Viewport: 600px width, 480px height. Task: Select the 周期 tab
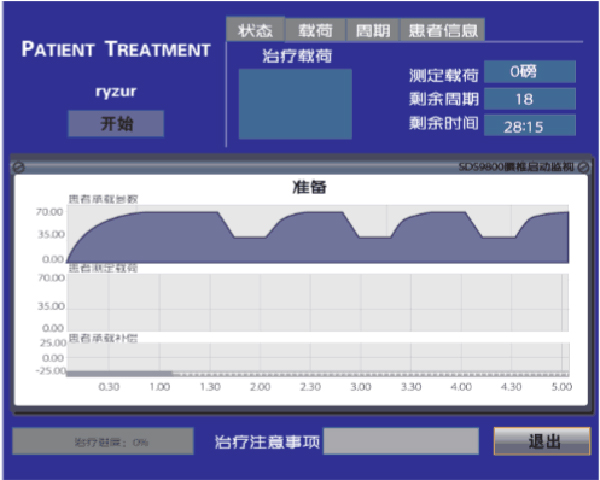coord(372,30)
